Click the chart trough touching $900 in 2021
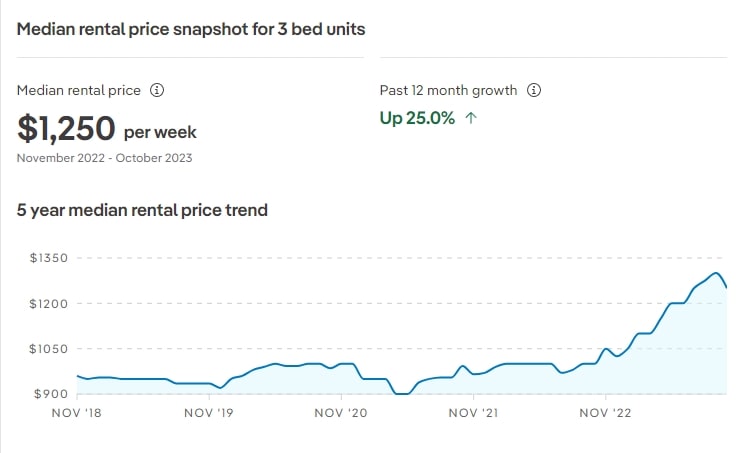The image size is (742, 453). (x=402, y=393)
